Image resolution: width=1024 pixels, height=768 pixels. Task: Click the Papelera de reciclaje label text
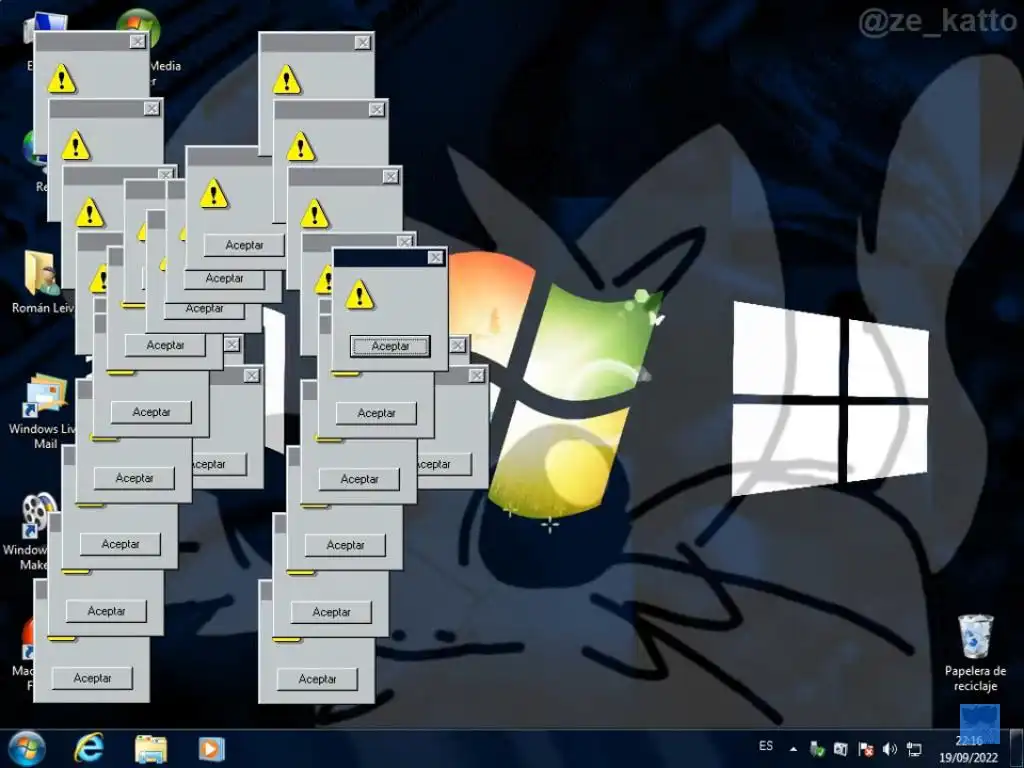click(975, 678)
